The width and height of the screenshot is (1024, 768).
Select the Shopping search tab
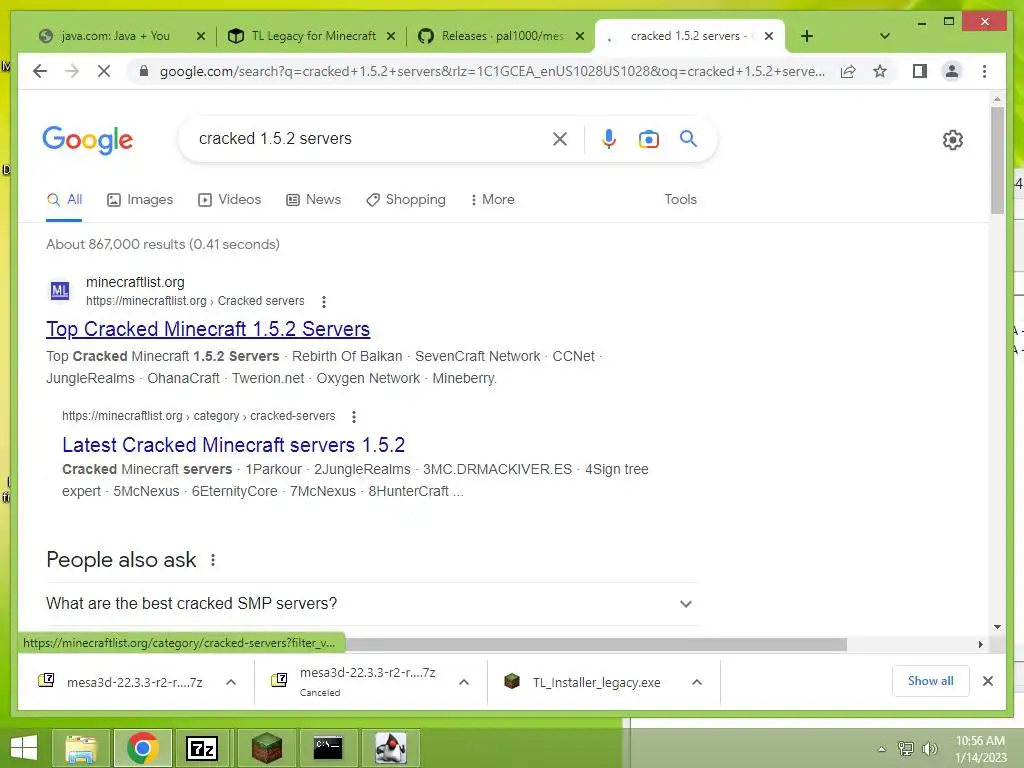pos(406,199)
